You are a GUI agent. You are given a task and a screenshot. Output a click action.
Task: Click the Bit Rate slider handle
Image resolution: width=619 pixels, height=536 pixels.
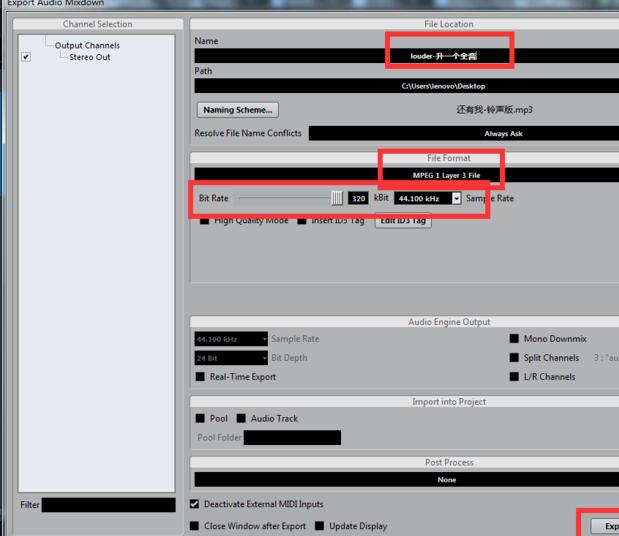click(337, 198)
